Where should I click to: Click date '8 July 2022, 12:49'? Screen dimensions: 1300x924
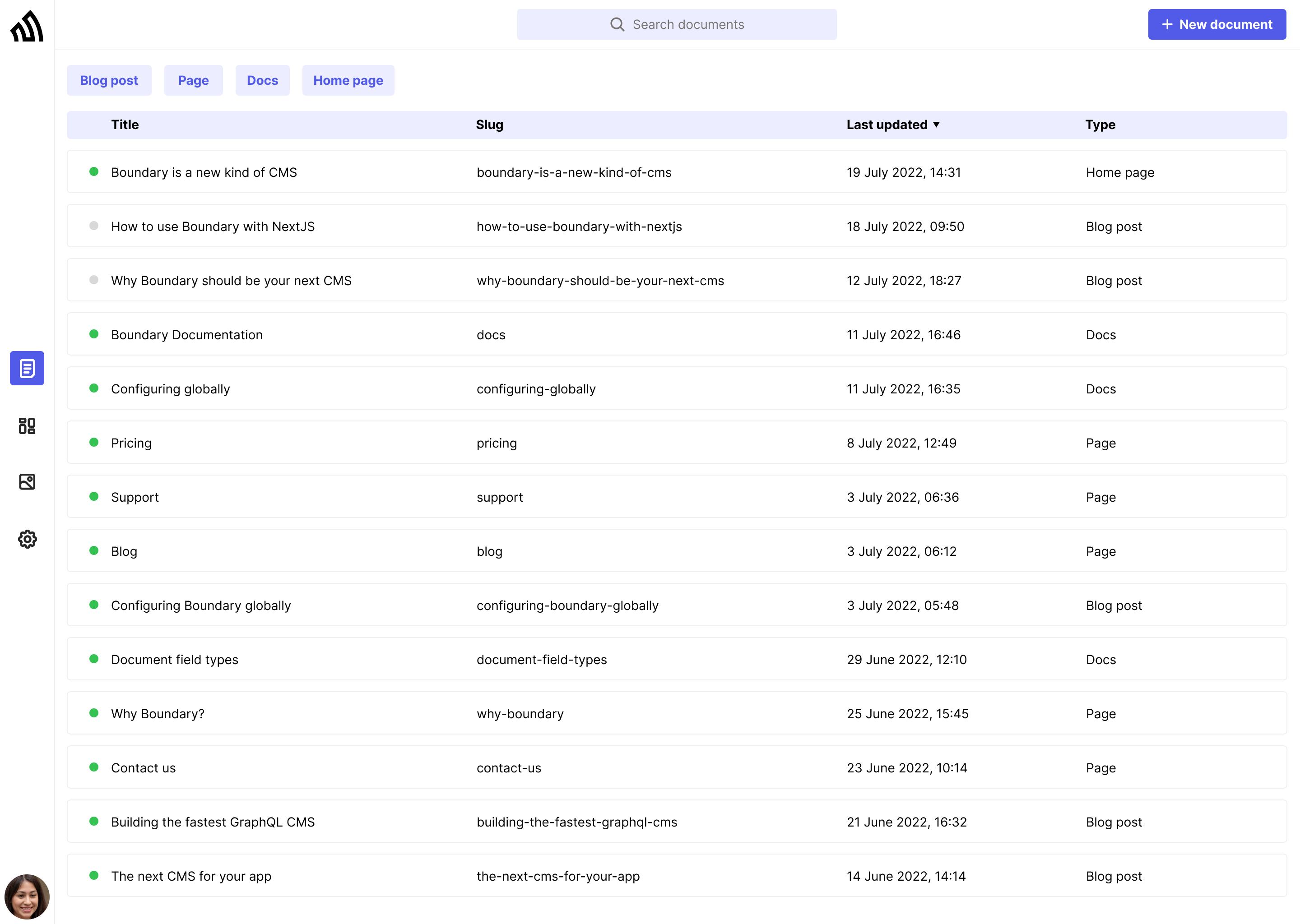901,443
